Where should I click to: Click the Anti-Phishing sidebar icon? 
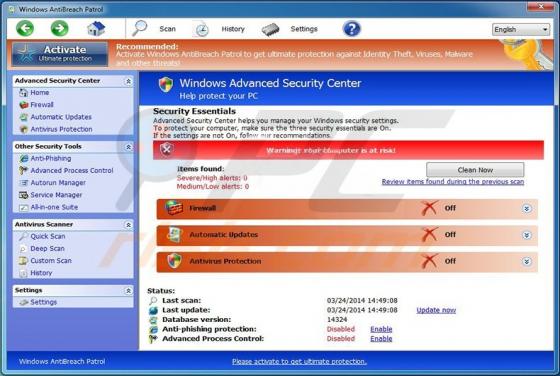(x=24, y=159)
